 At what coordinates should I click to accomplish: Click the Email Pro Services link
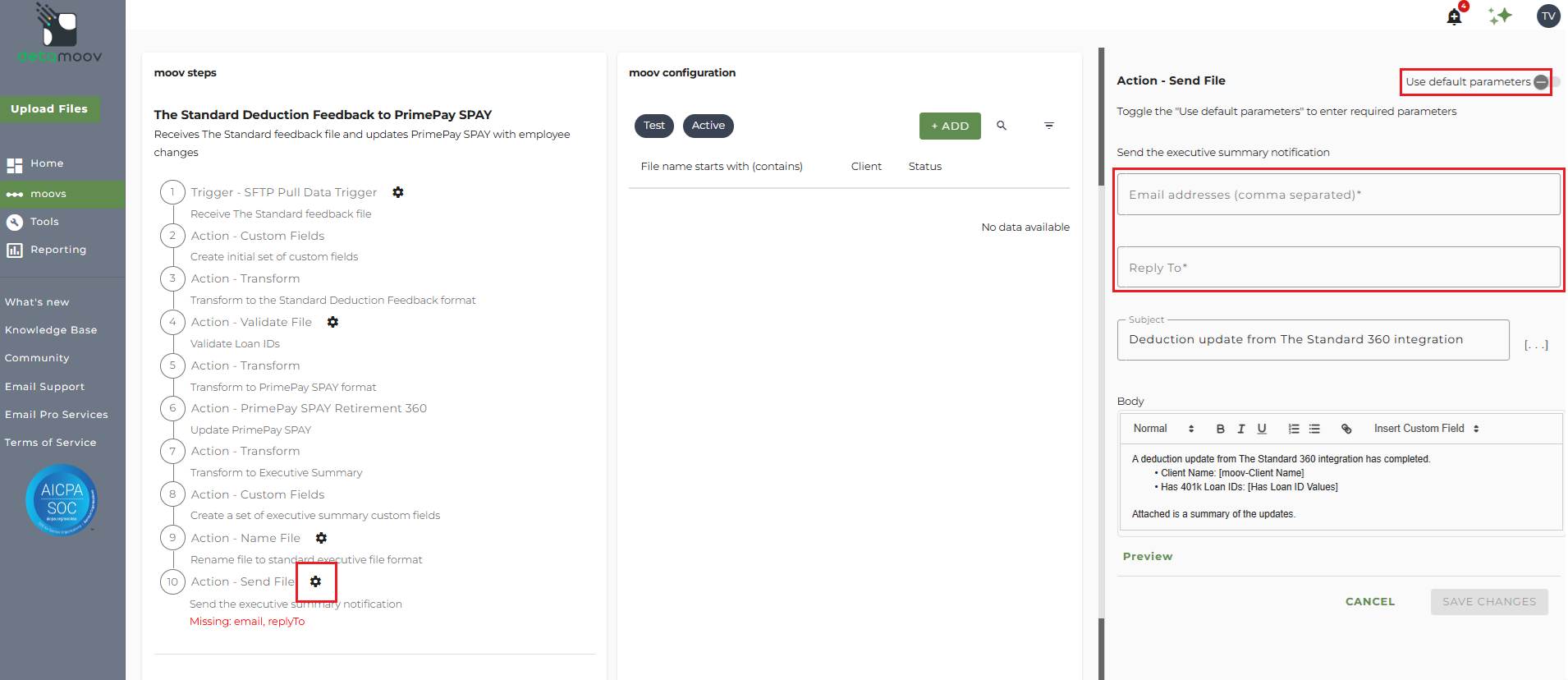(56, 415)
